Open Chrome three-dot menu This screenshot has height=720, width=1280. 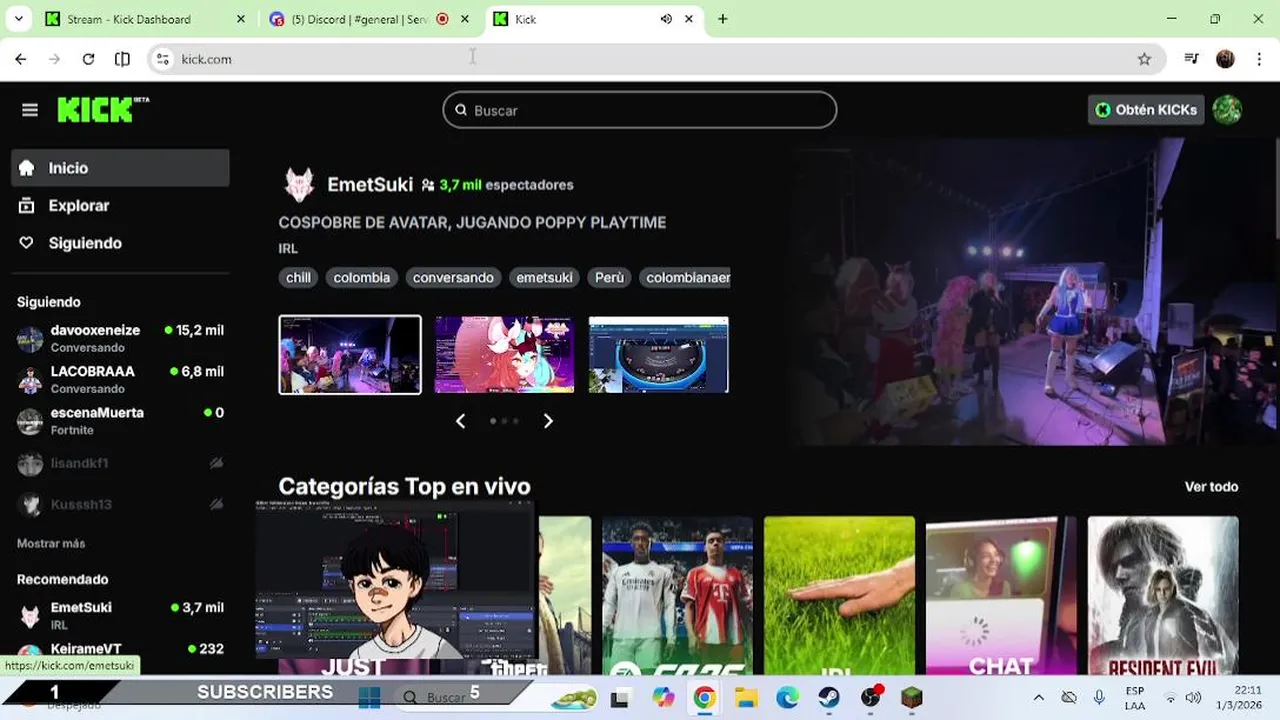(1260, 59)
